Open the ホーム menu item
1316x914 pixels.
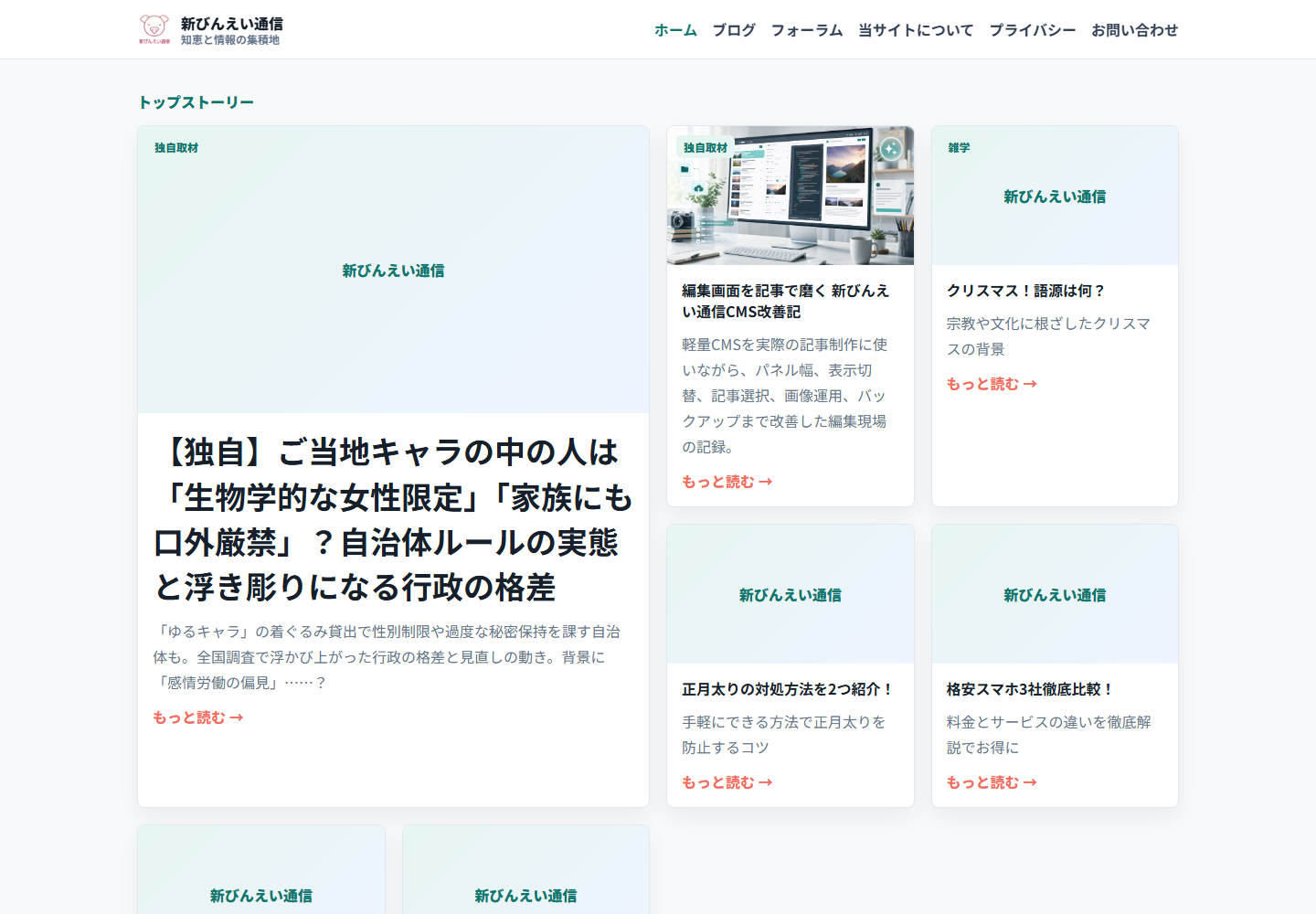tap(675, 30)
